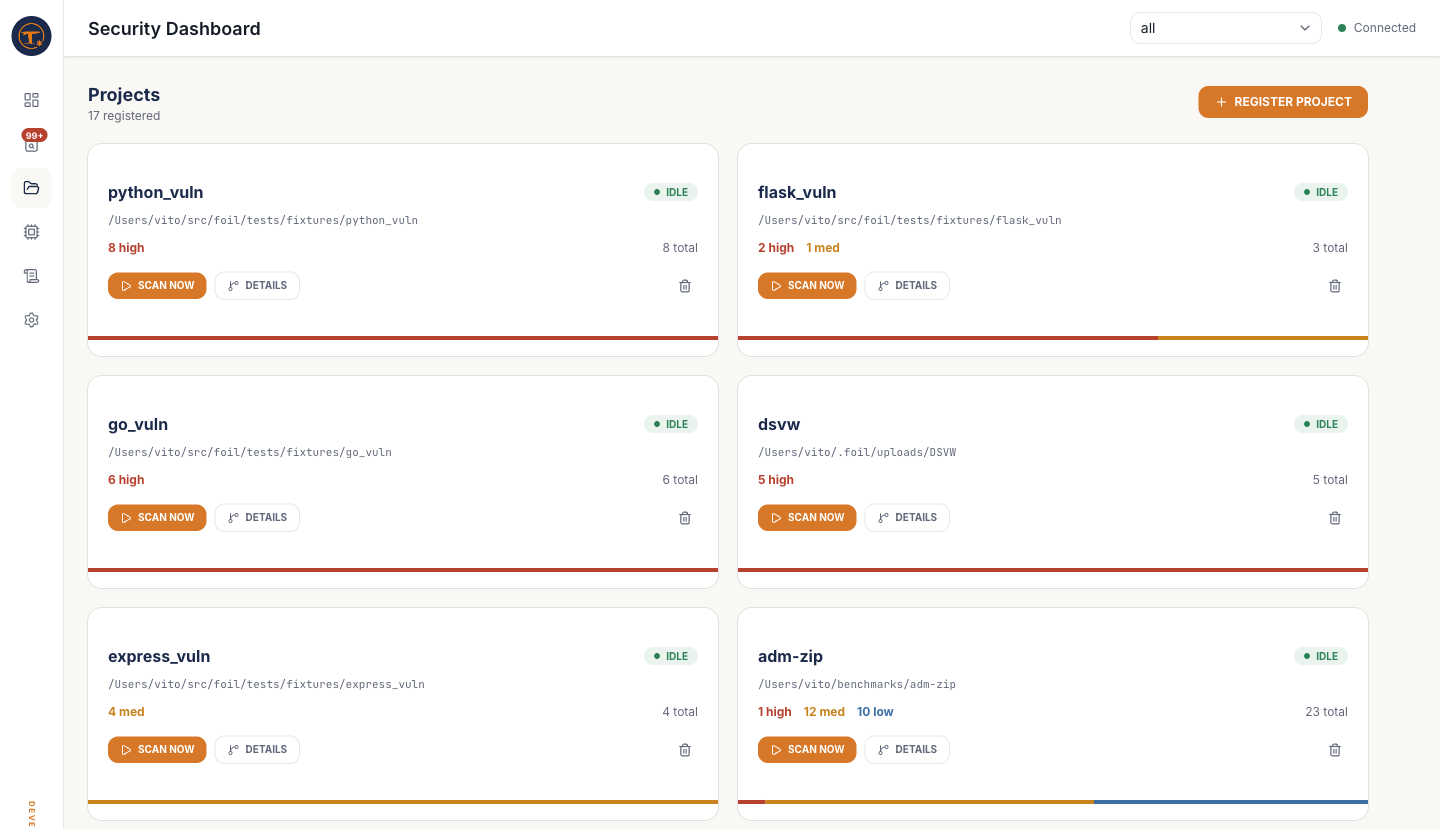Delete the python_vuln project via trash icon
The height and width of the screenshot is (829, 1440).
click(x=685, y=286)
